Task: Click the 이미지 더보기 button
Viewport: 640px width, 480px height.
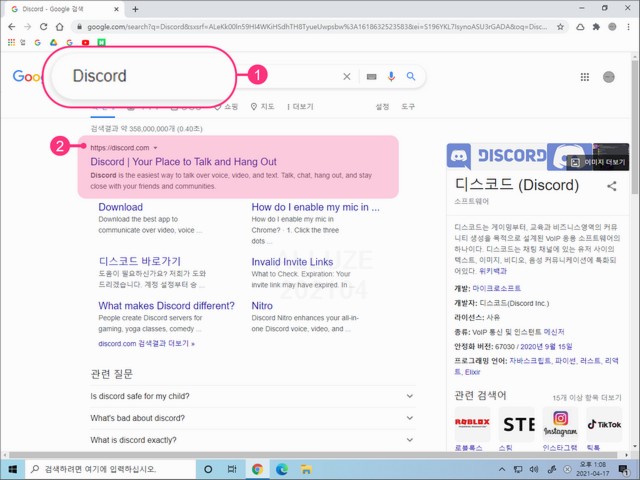Action: point(598,162)
